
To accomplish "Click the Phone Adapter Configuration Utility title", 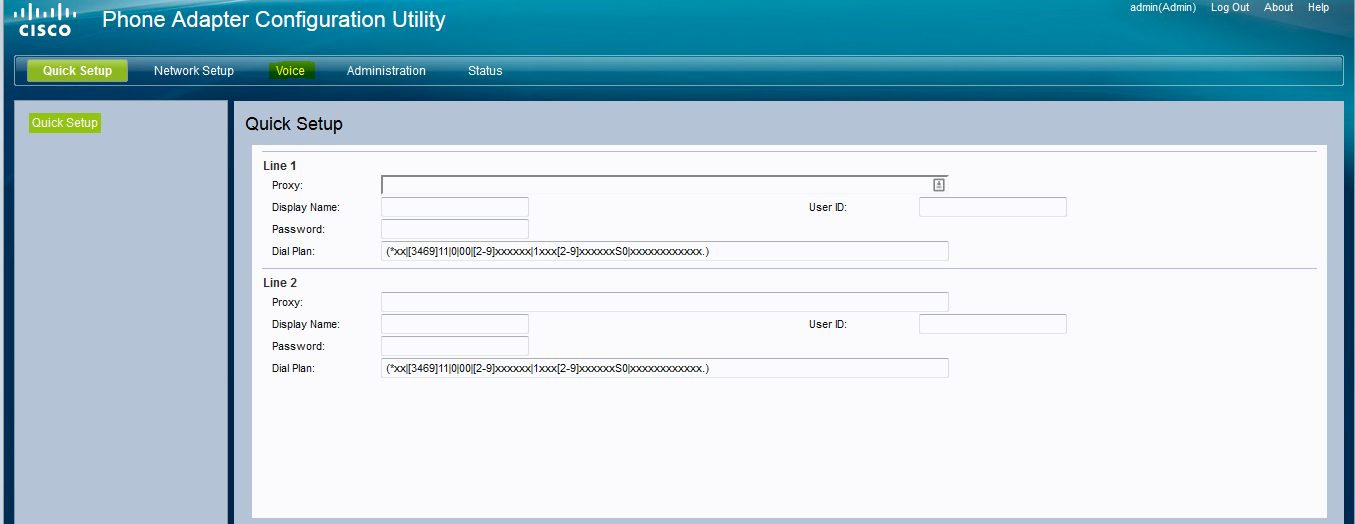I will pos(274,19).
